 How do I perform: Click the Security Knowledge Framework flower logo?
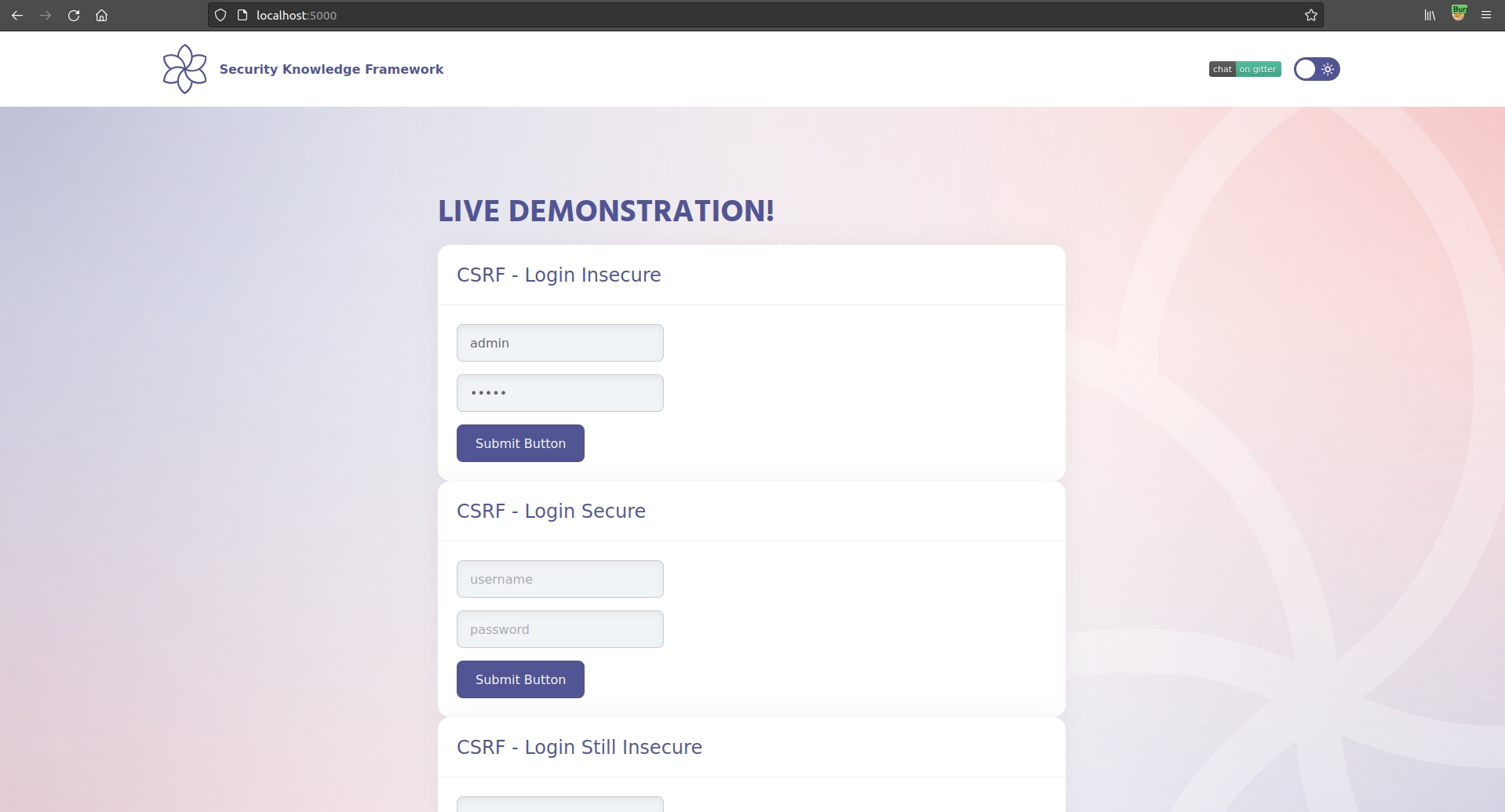184,69
